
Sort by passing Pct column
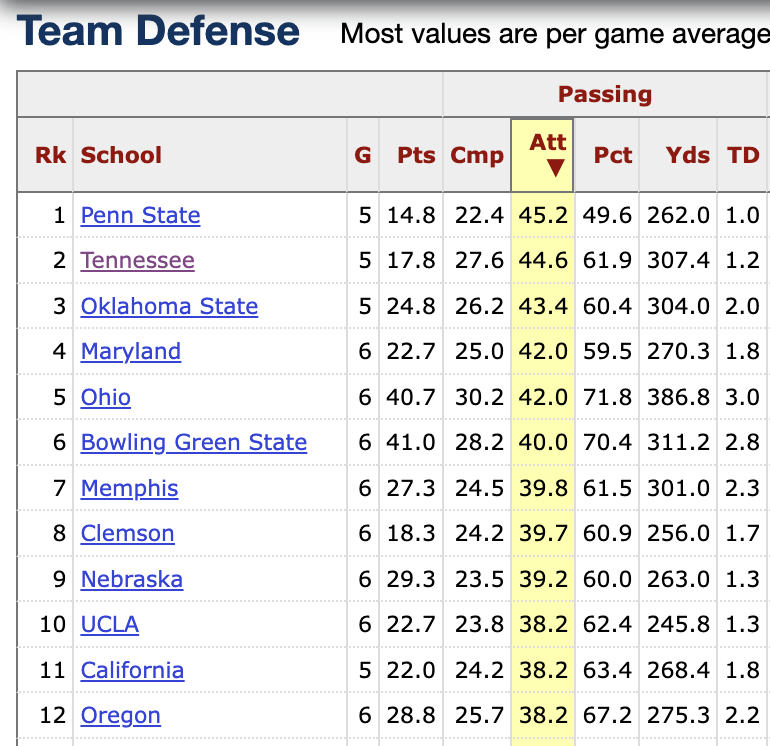click(613, 155)
